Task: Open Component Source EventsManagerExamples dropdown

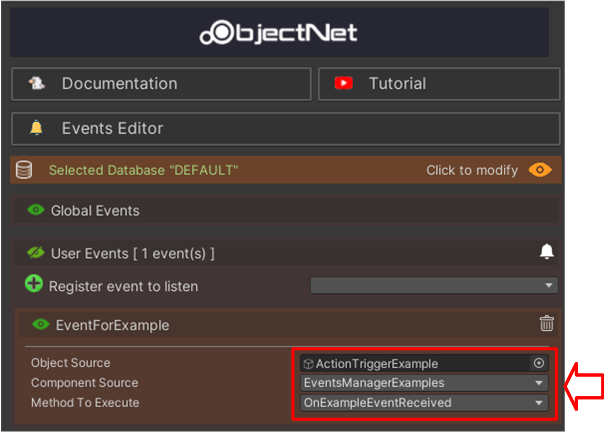Action: [x=425, y=383]
